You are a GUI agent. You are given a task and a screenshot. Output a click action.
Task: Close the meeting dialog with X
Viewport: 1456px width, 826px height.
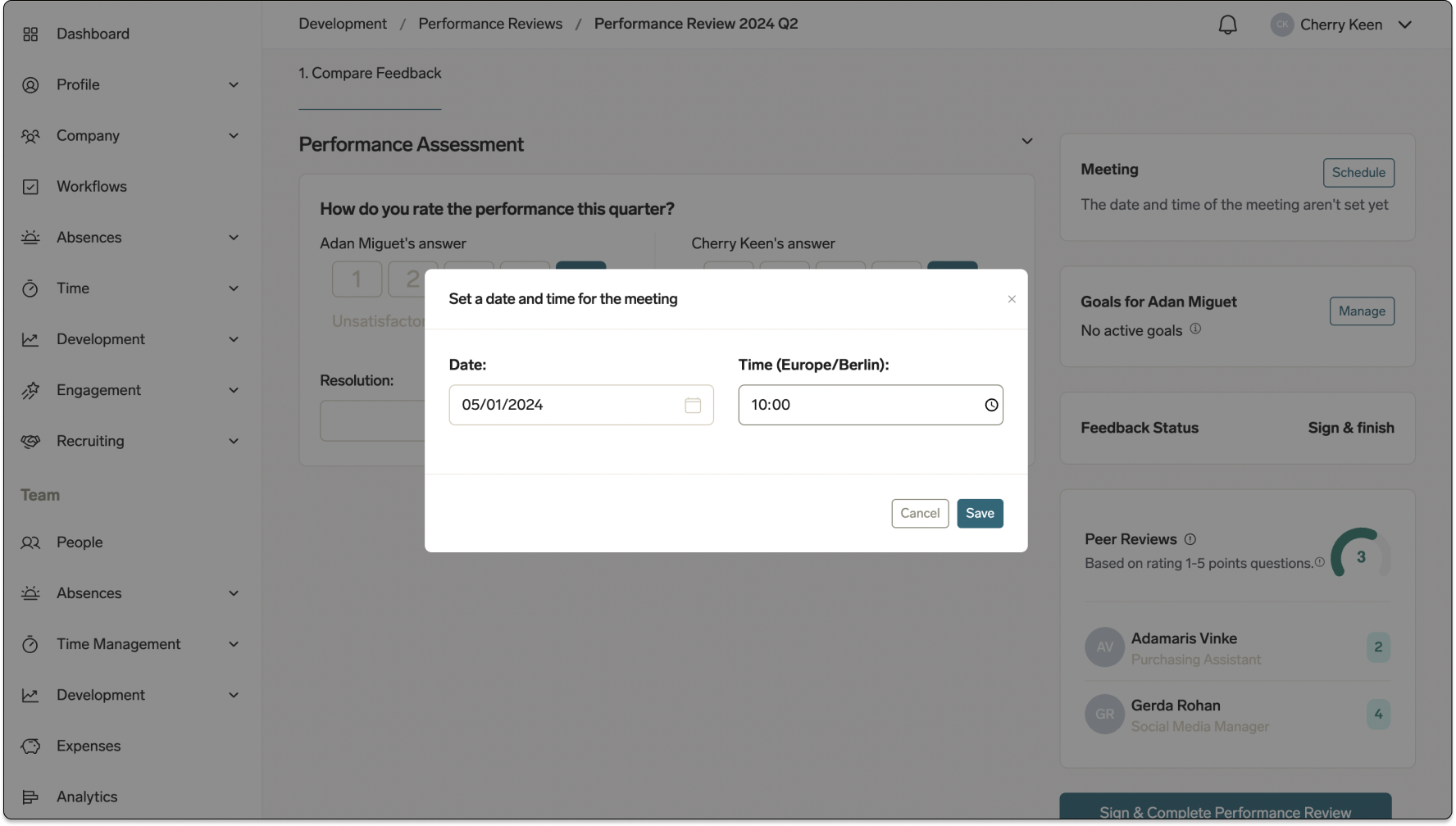click(x=1012, y=299)
